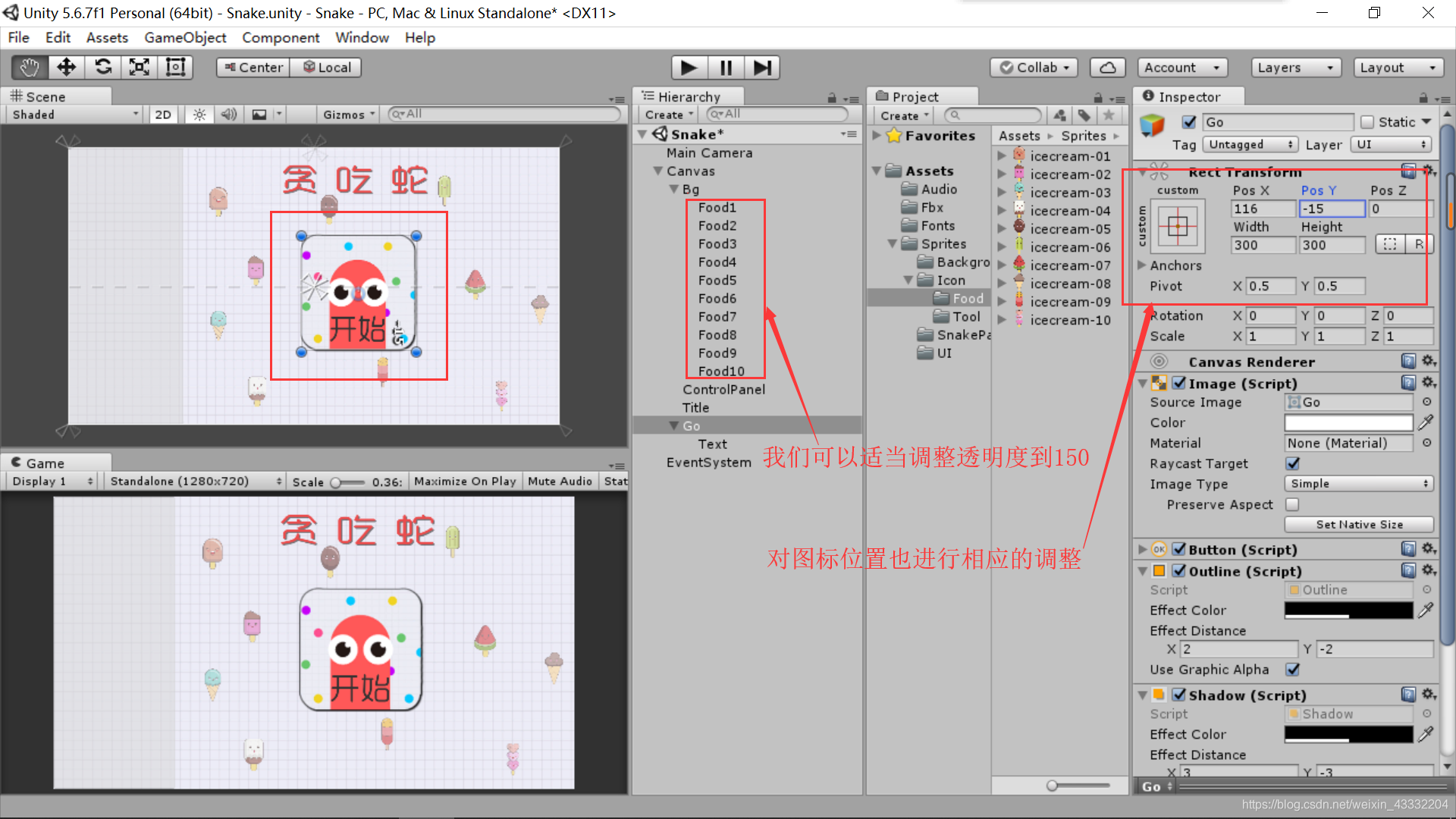Screen dimensions: 1456x819
Task: Open the Assets menu
Action: coord(106,37)
